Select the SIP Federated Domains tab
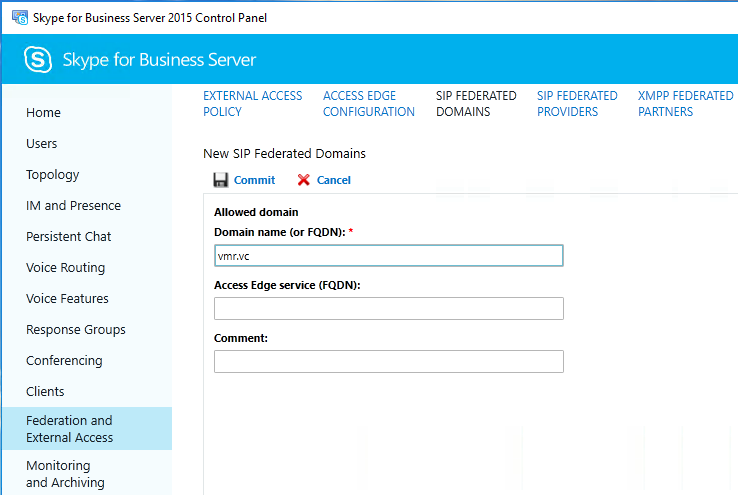Image resolution: width=738 pixels, height=495 pixels. pyautogui.click(x=476, y=104)
